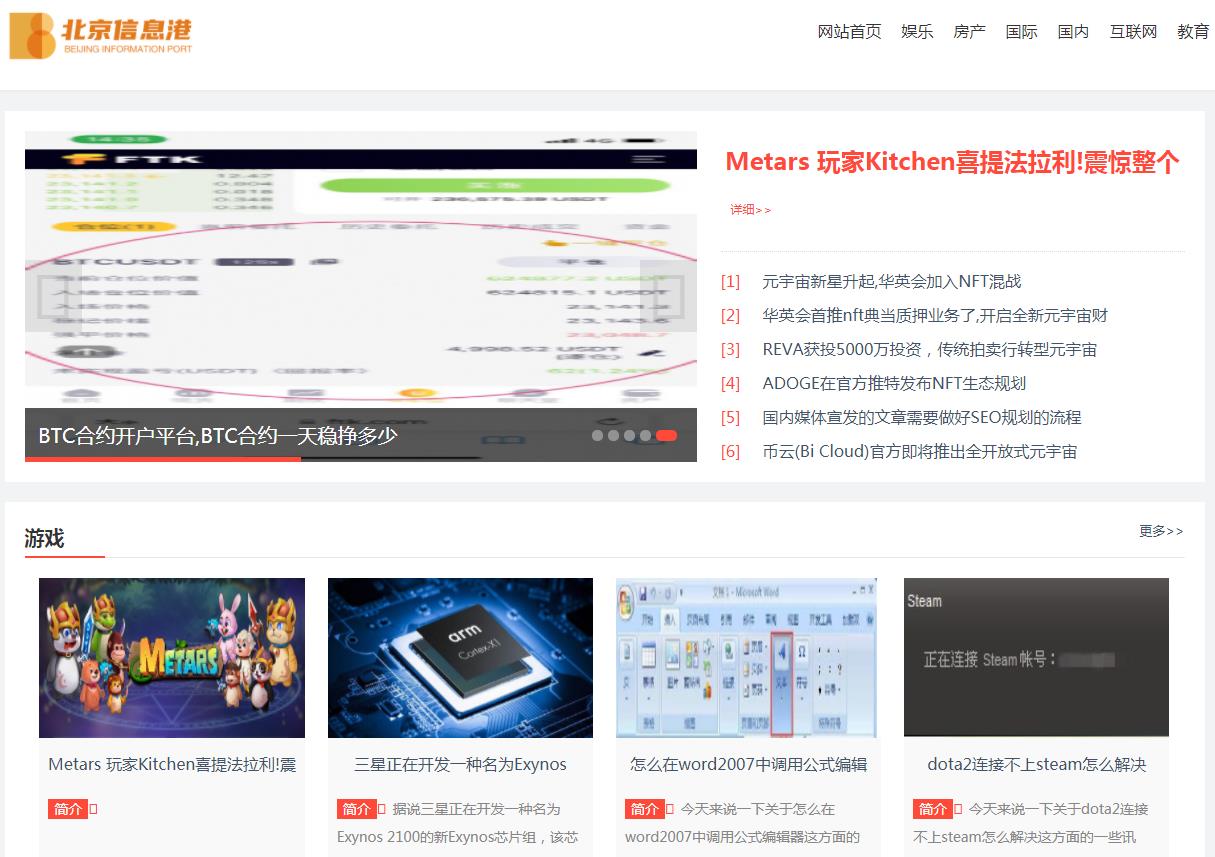Select the active red carousel indicator
This screenshot has width=1215, height=857.
pyautogui.click(x=667, y=436)
